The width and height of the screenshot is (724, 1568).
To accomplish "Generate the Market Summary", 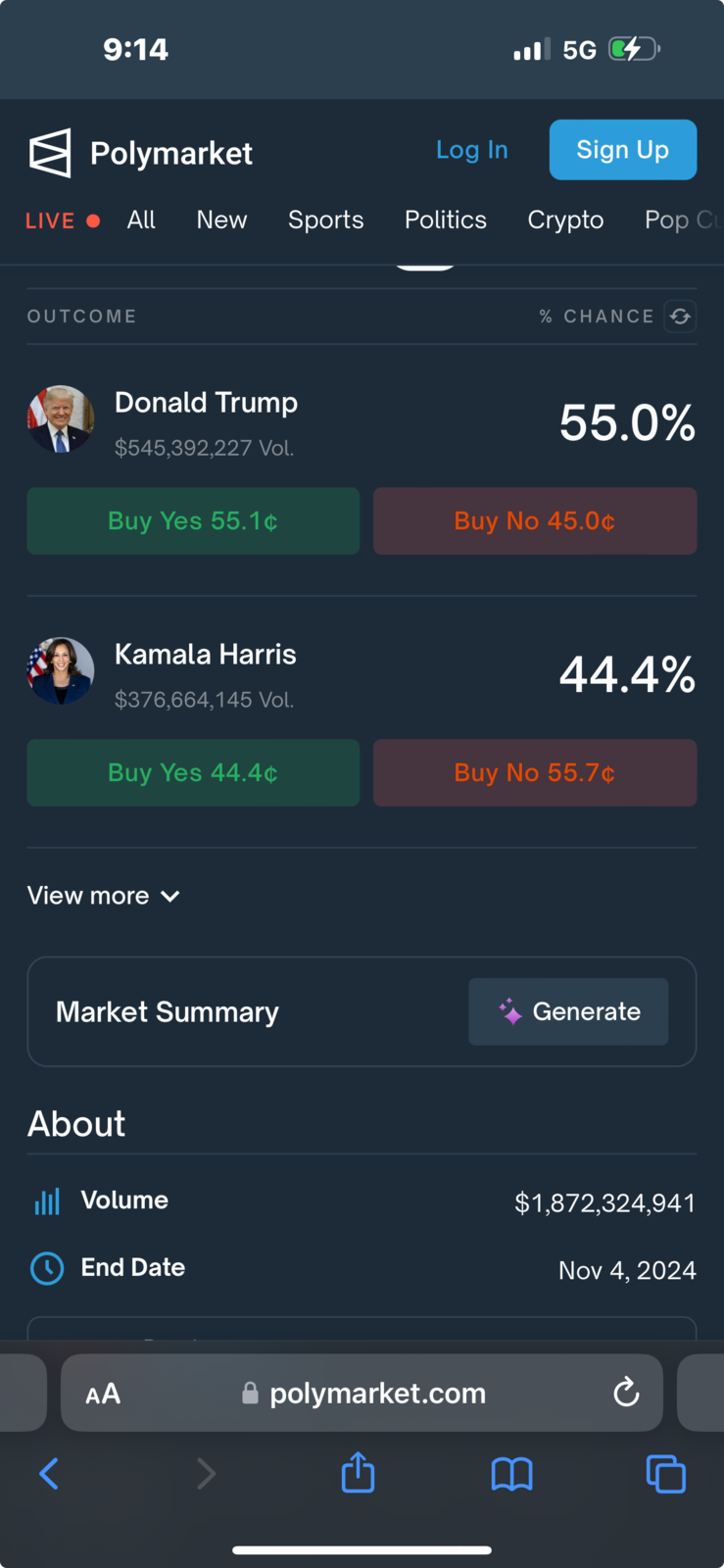I will [x=568, y=1011].
